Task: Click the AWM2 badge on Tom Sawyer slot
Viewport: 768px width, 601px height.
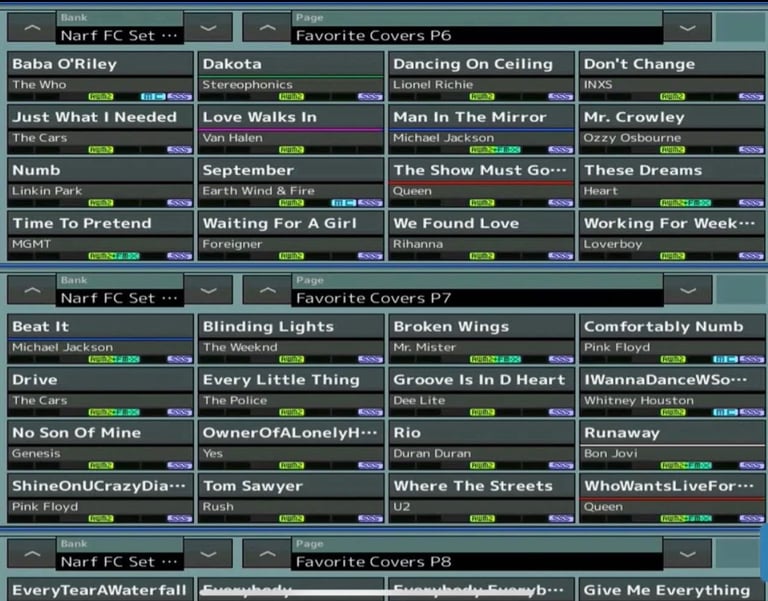Action: click(291, 518)
